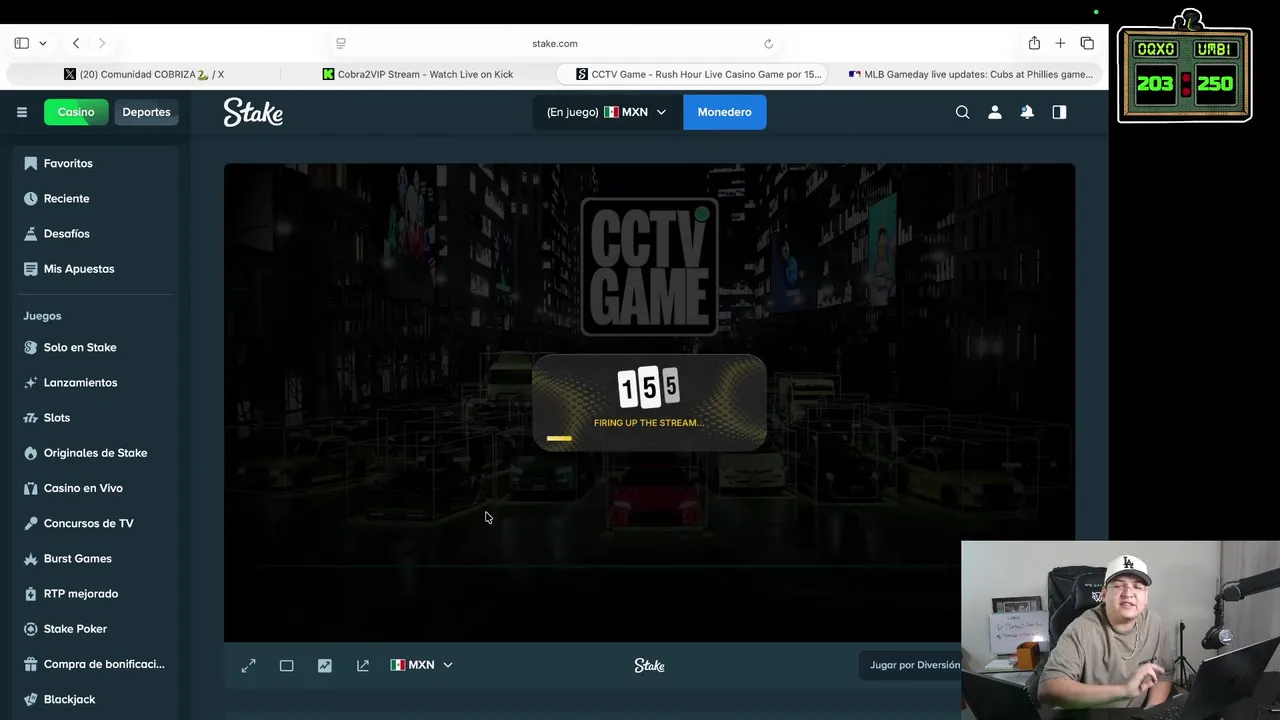Image resolution: width=1280 pixels, height=720 pixels.
Task: Click the Monedero button
Action: click(724, 112)
